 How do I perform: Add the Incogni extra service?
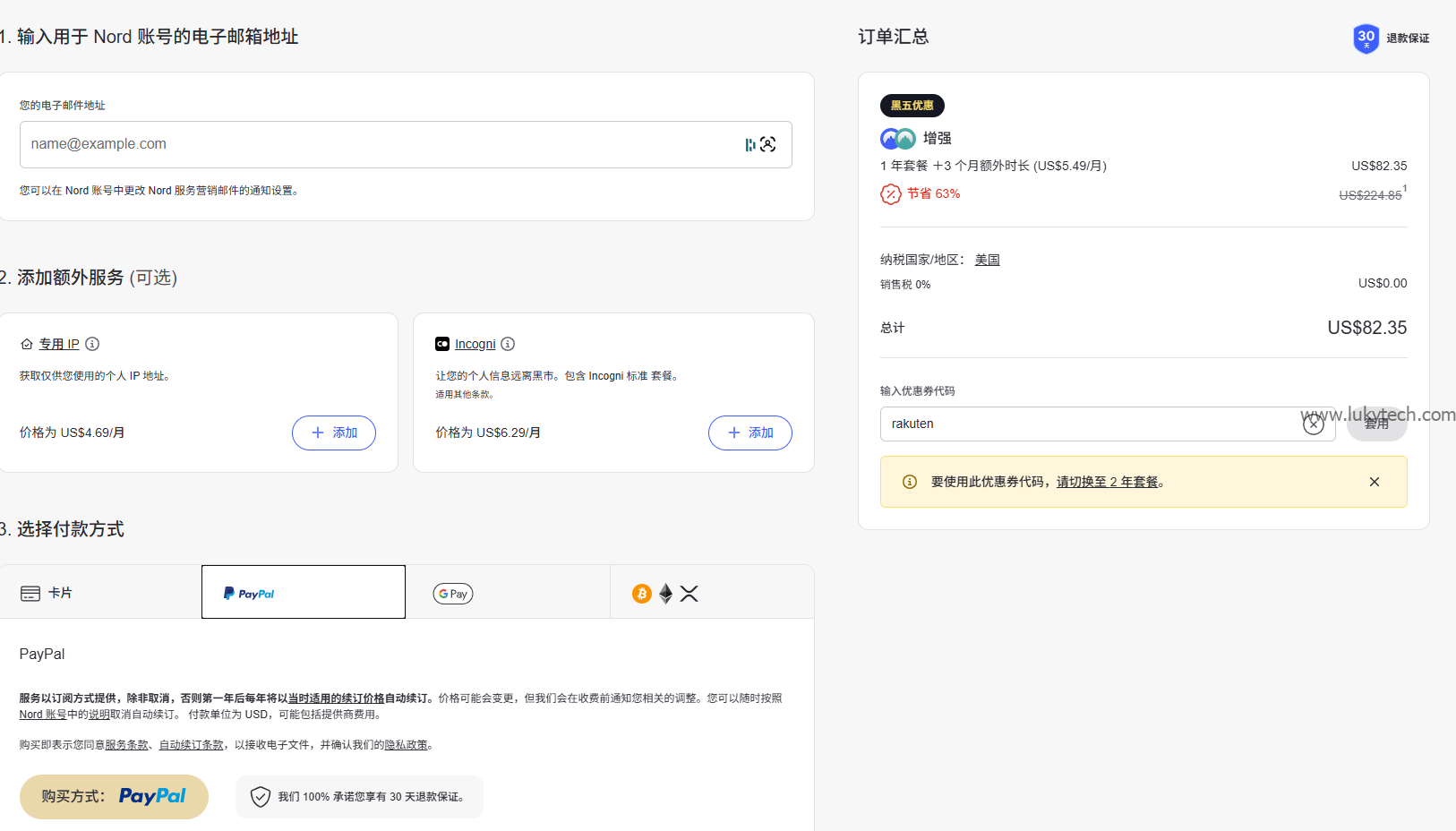click(x=749, y=433)
